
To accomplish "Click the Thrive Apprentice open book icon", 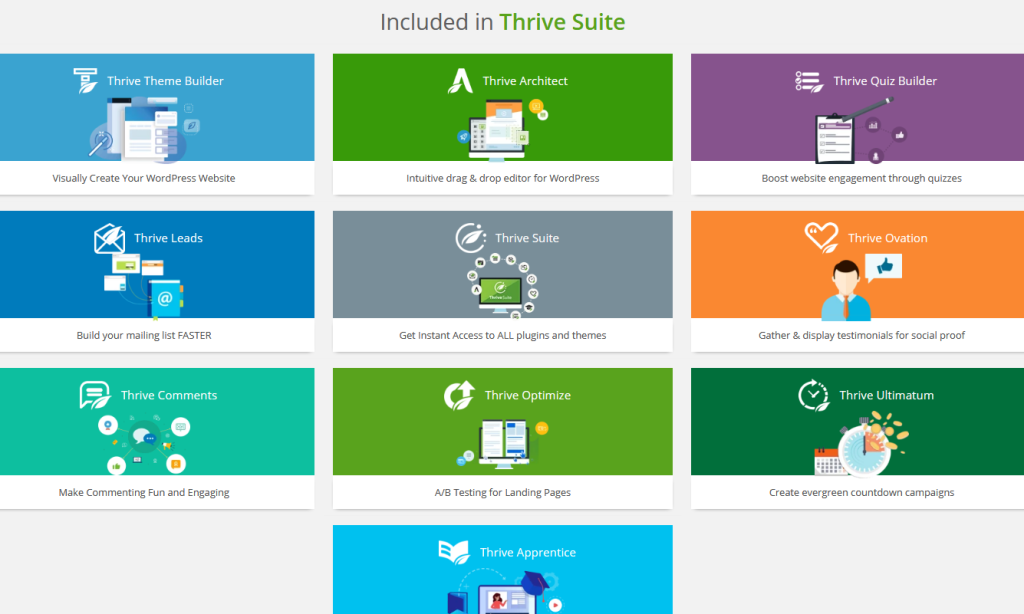I will (454, 552).
